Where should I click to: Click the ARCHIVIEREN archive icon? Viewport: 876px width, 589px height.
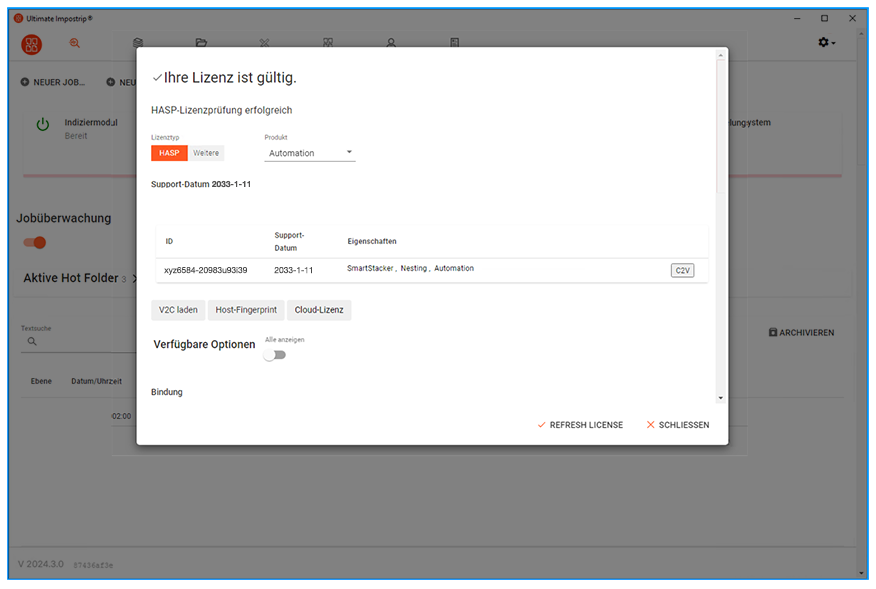[x=774, y=332]
